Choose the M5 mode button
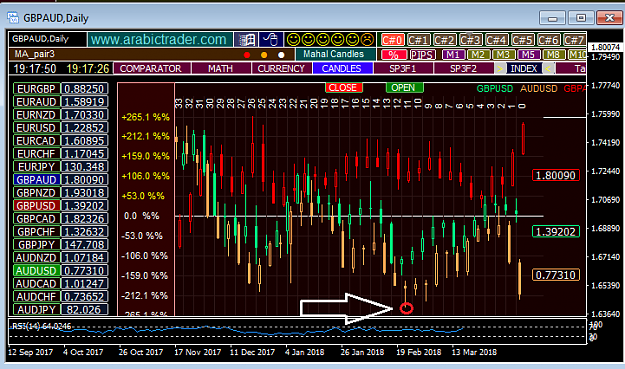Screen dimensions: 625x369 [x=528, y=55]
